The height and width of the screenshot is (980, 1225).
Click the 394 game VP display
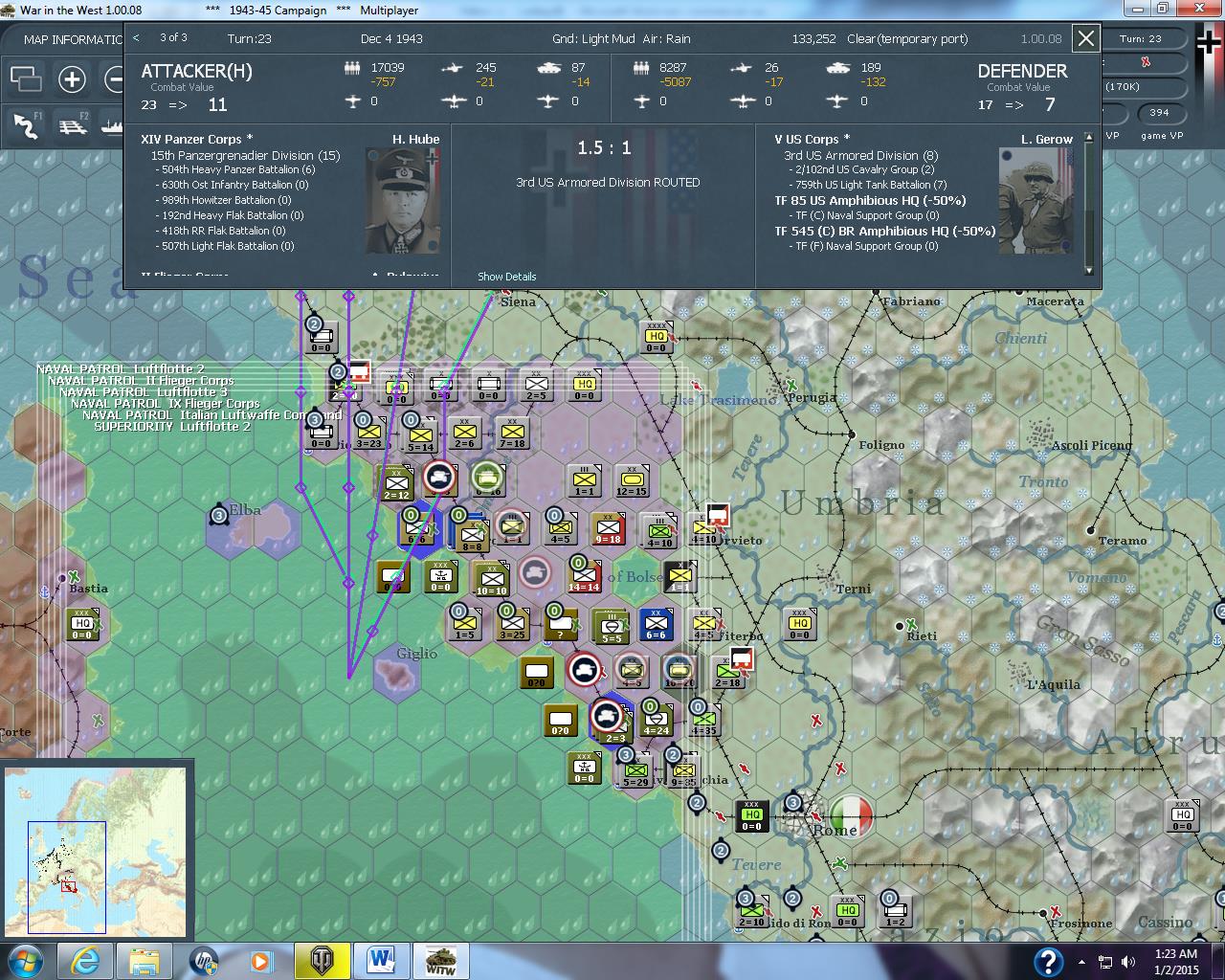tap(1159, 113)
